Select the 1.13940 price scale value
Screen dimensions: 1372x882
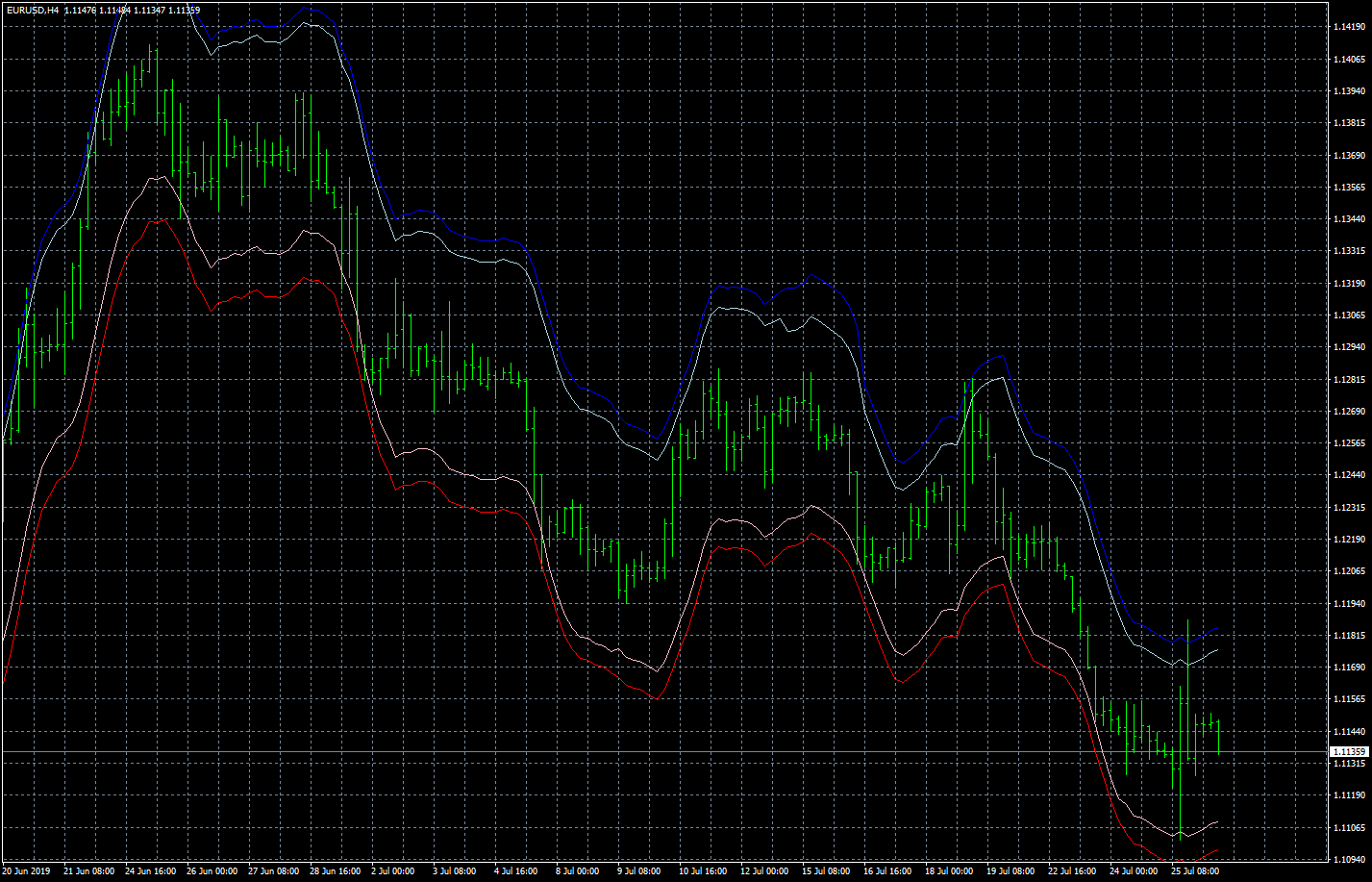[x=1348, y=91]
